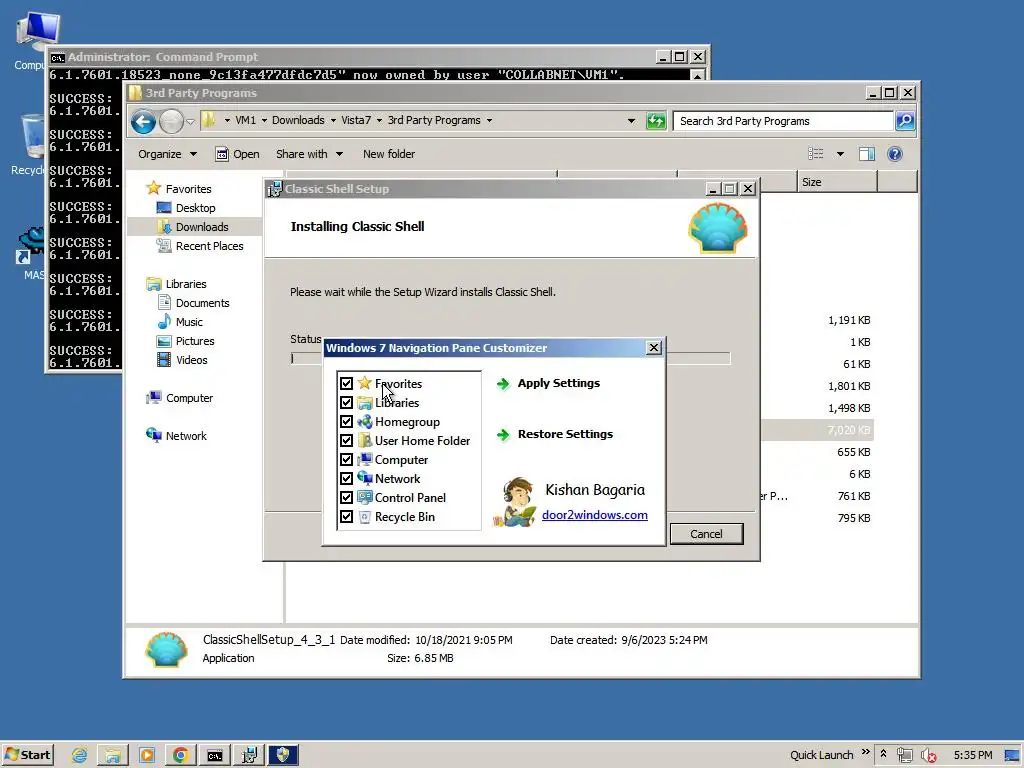Uncheck the Computer checkbox in Customizer

click(x=347, y=460)
